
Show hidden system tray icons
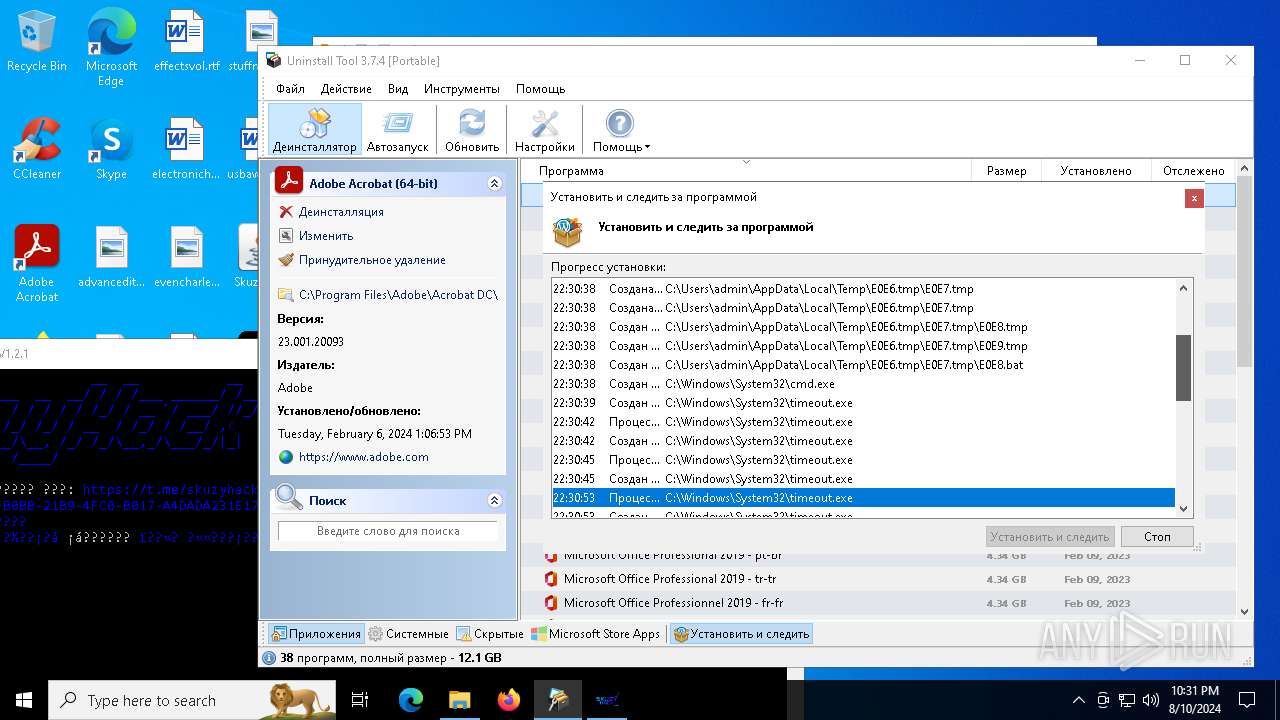click(1078, 700)
